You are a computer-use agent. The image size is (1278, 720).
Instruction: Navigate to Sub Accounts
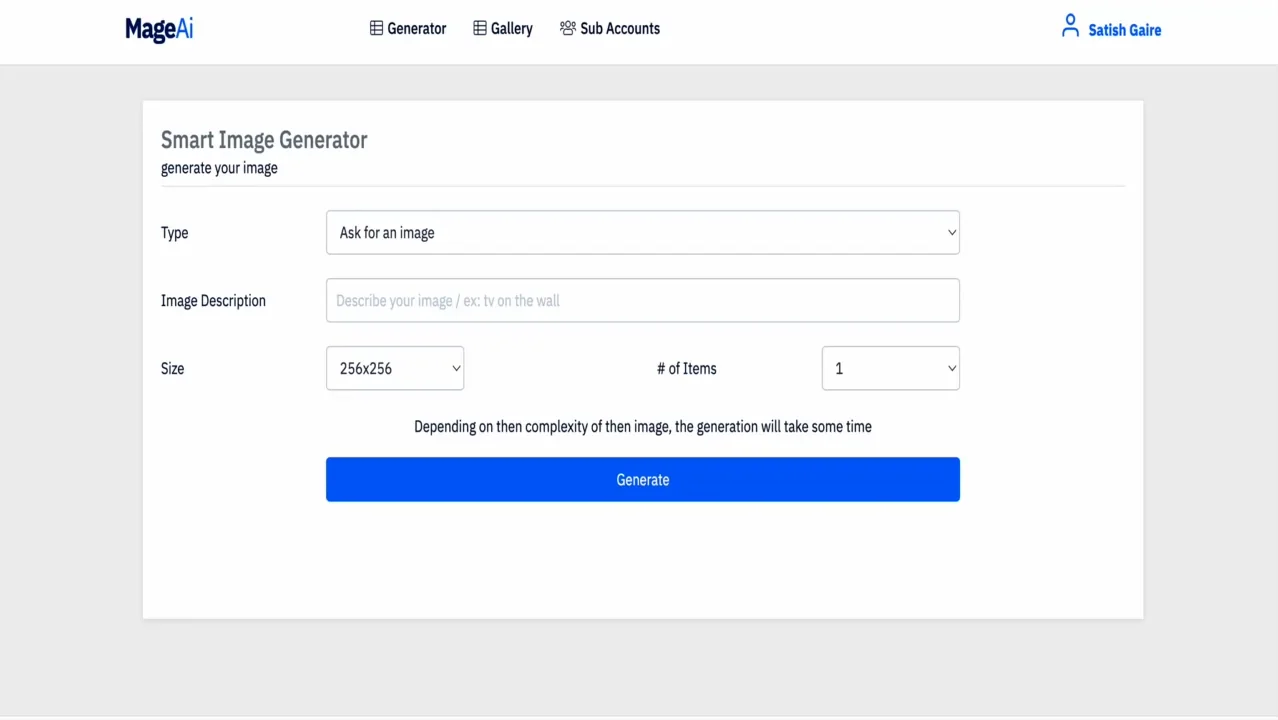(x=619, y=29)
